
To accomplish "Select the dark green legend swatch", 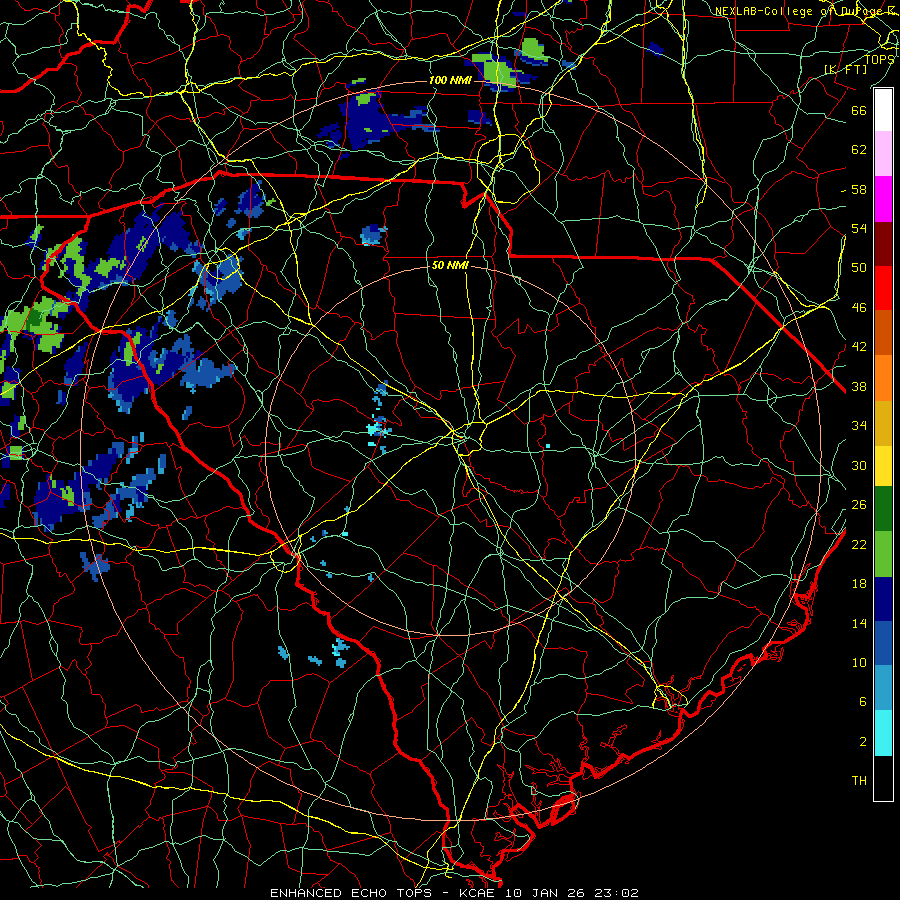I will coord(883,509).
